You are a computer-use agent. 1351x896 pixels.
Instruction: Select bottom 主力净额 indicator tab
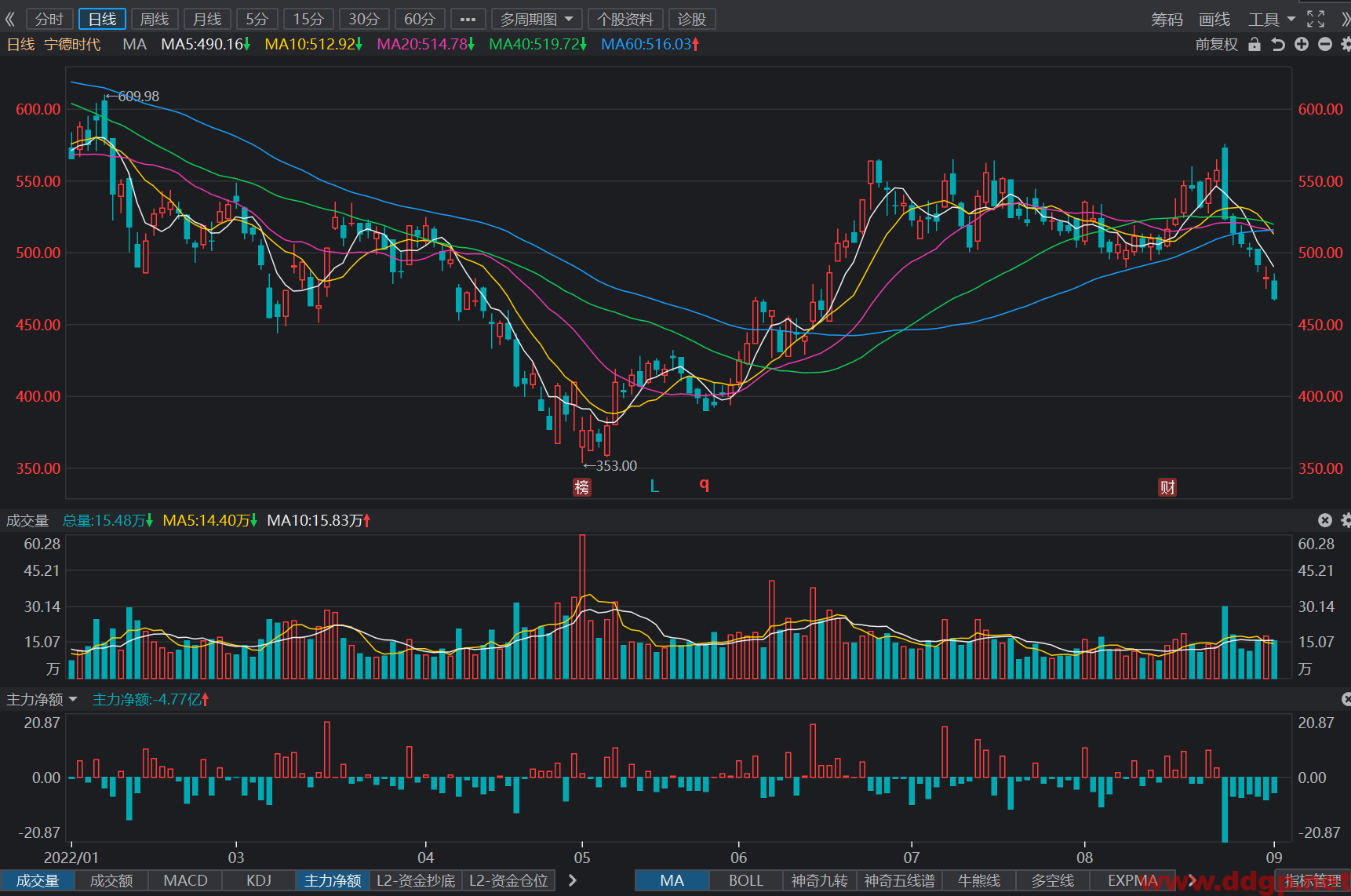tap(333, 880)
